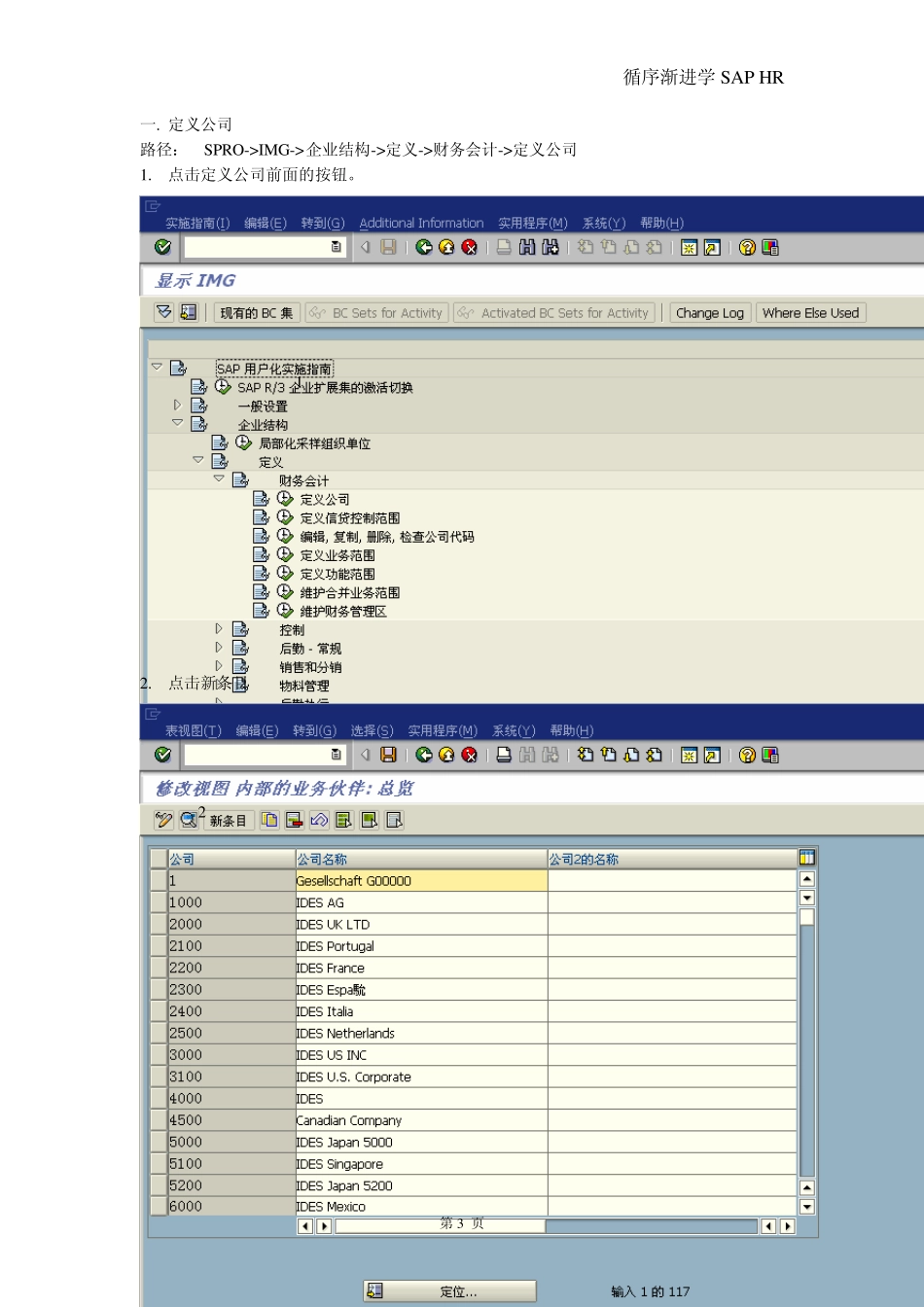The height and width of the screenshot is (1307, 924).
Task: Click yellow Exit icon in IMG window toolbar
Action: point(446,247)
